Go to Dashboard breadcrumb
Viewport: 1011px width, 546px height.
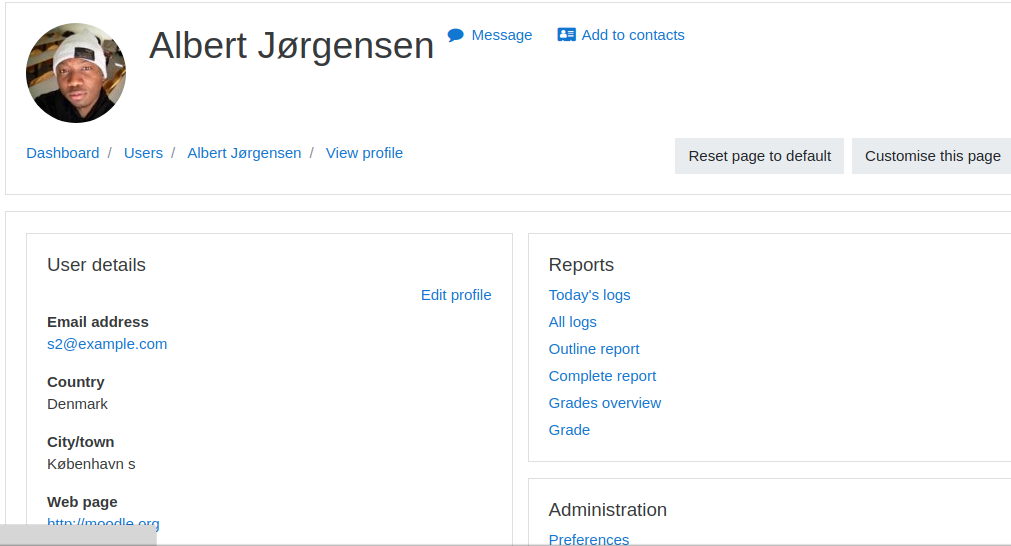pyautogui.click(x=63, y=153)
